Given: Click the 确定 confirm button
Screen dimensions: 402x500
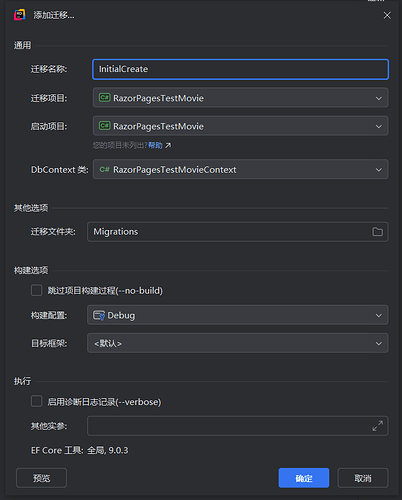Looking at the screenshot, I should point(304,478).
